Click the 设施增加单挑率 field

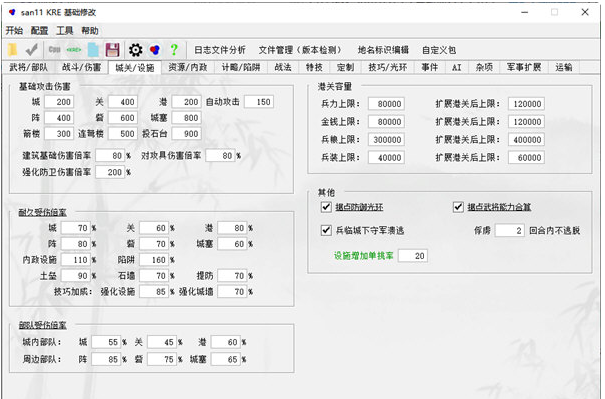(x=413, y=255)
